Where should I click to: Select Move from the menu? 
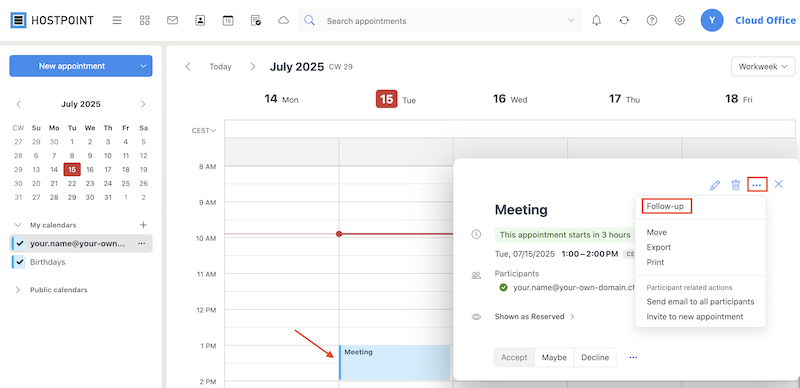click(657, 232)
